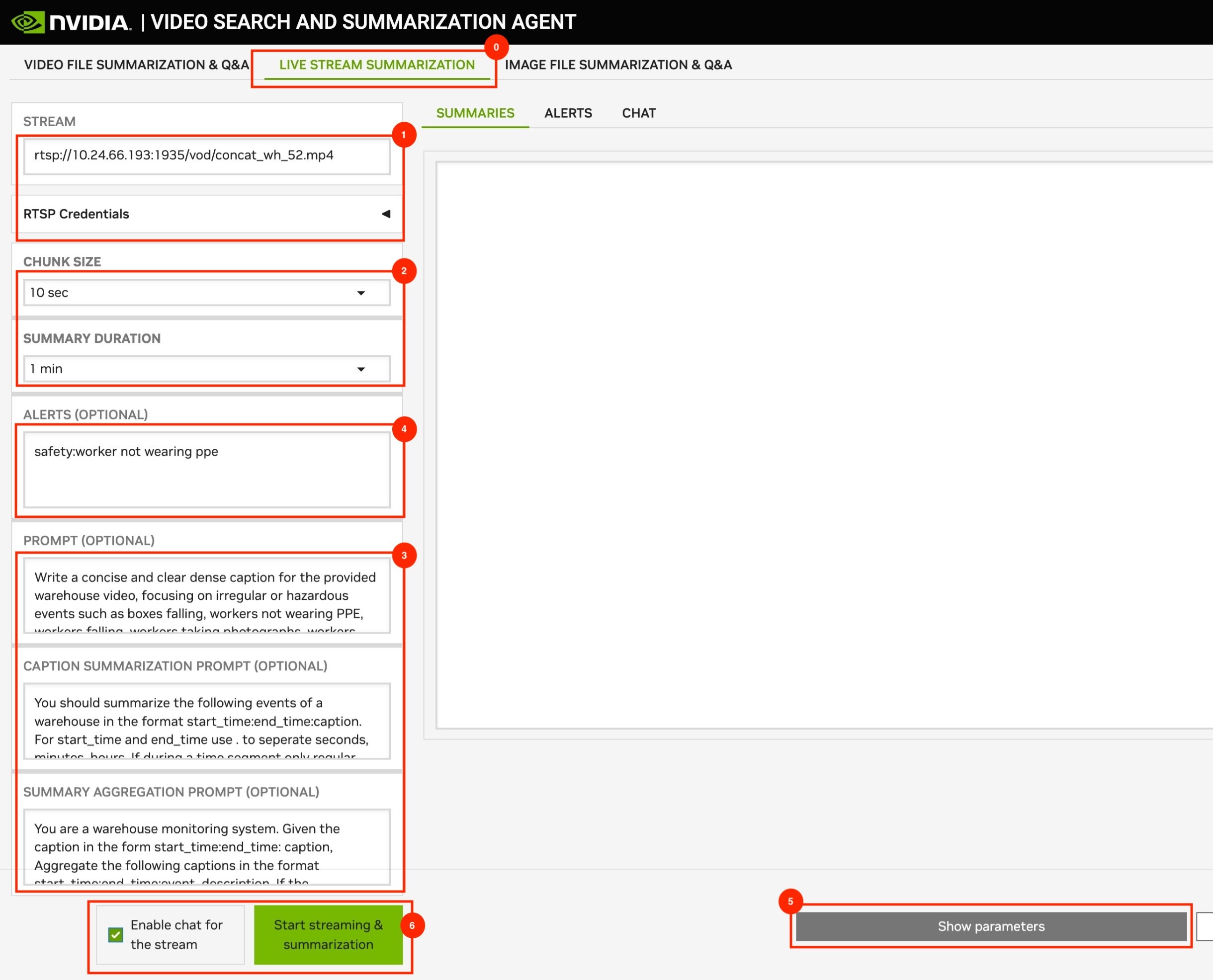Click the Caption Summarization Prompt text area
1213x980 pixels.
(207, 722)
